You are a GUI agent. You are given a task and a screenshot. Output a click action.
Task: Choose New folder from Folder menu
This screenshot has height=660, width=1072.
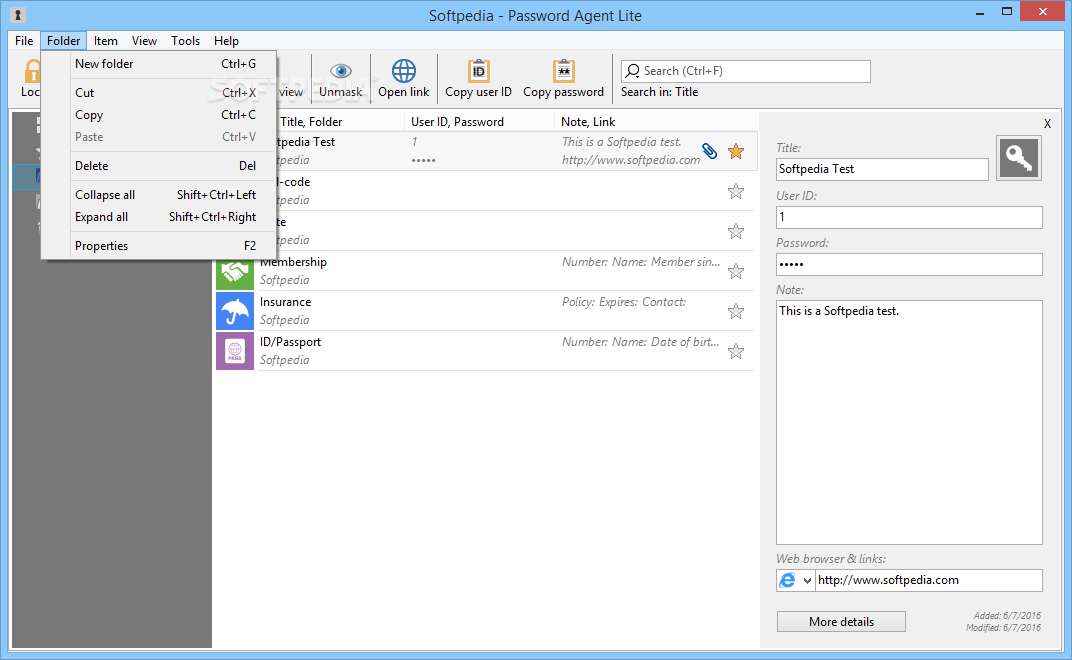click(159, 64)
